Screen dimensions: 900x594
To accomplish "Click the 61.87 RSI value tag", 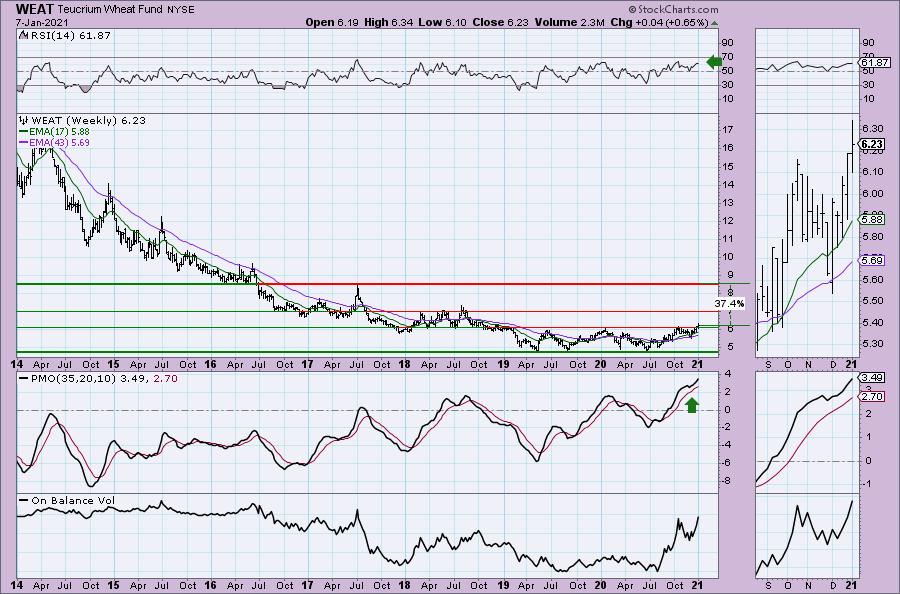I will click(x=875, y=63).
